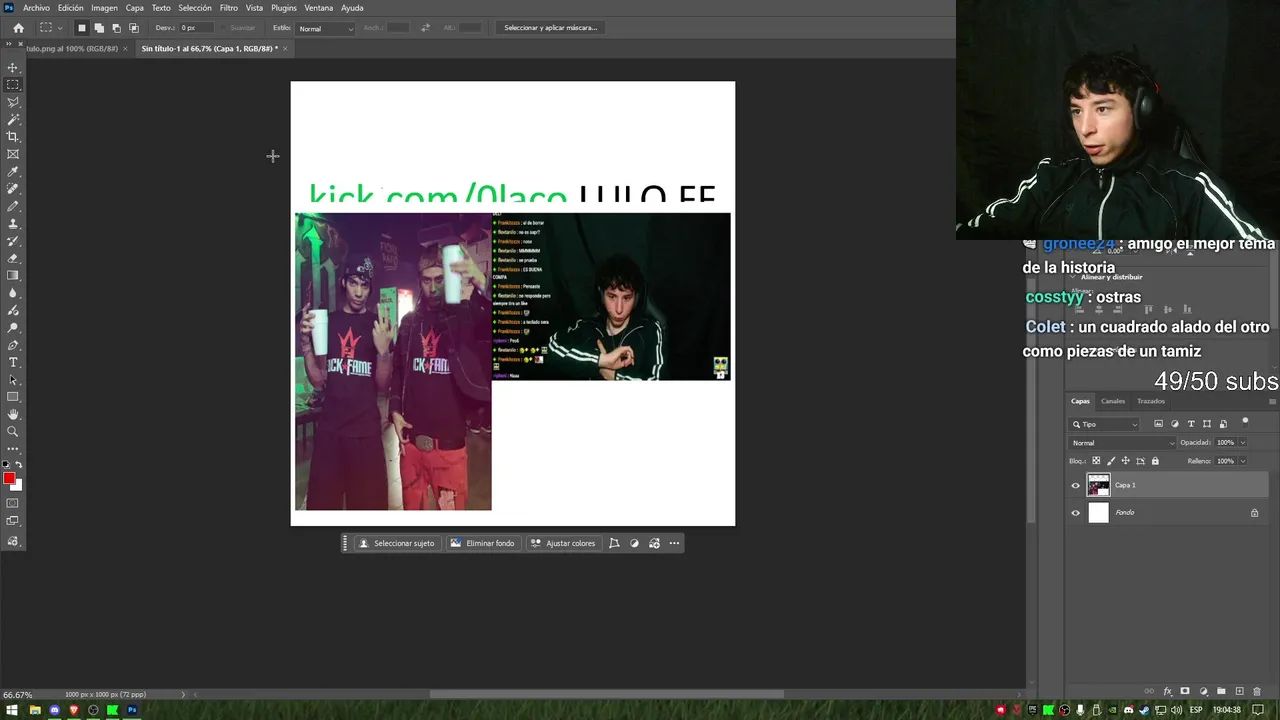Click Seleccionar y aplicar máscara button
The width and height of the screenshot is (1280, 720).
(x=551, y=28)
